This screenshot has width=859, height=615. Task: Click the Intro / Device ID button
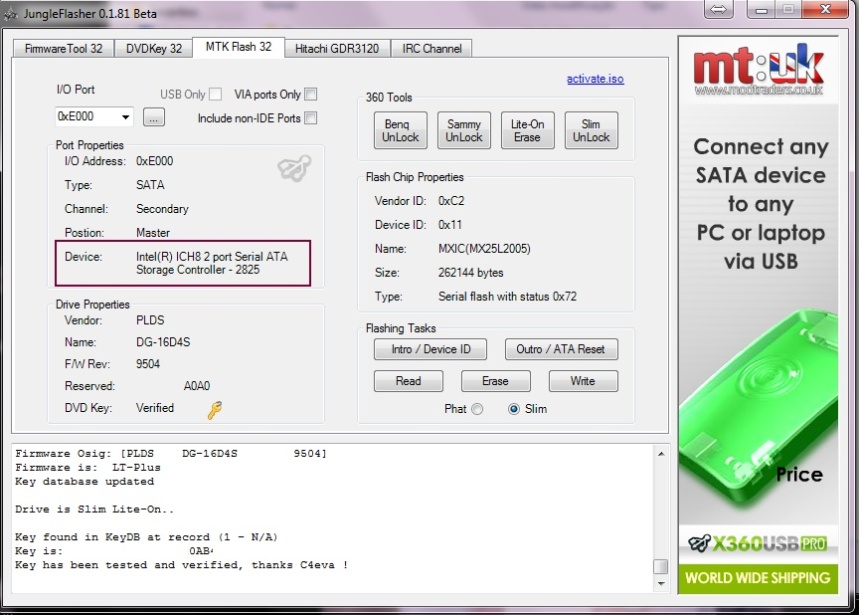coord(431,349)
